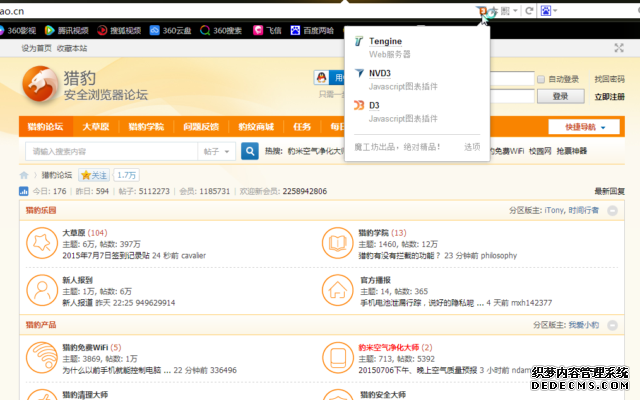
Task: Select the 猎豹学院 nav tab
Action: tap(146, 127)
